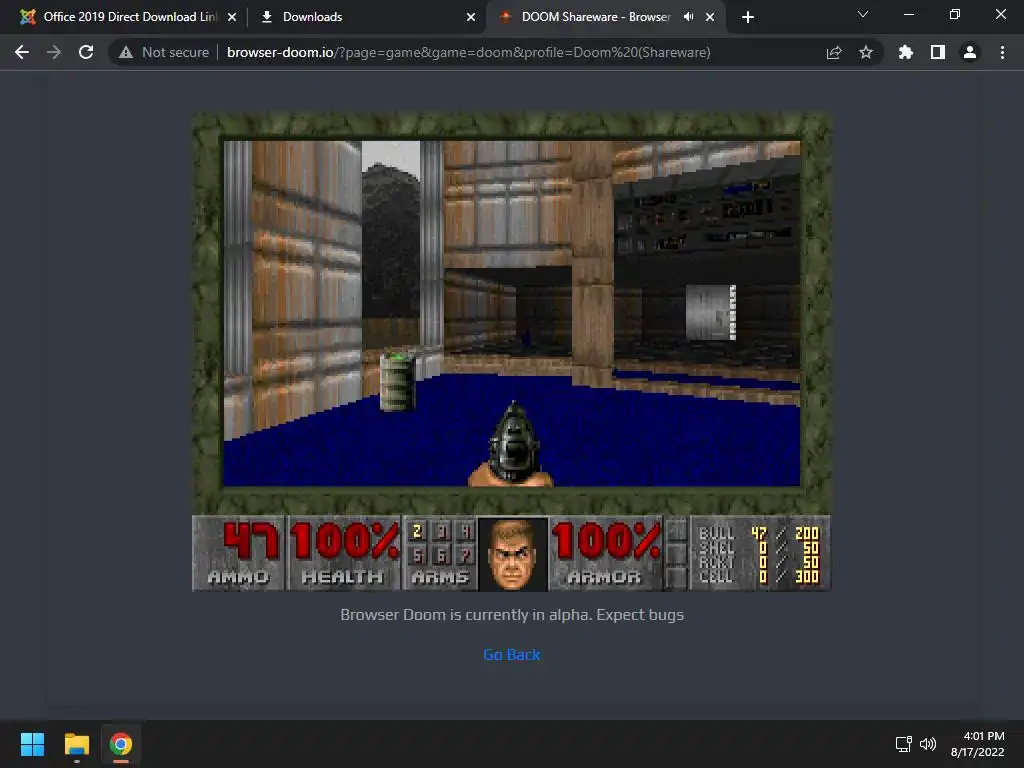This screenshot has height=768, width=1024.
Task: Minimize the Chrome window
Action: 908,14
